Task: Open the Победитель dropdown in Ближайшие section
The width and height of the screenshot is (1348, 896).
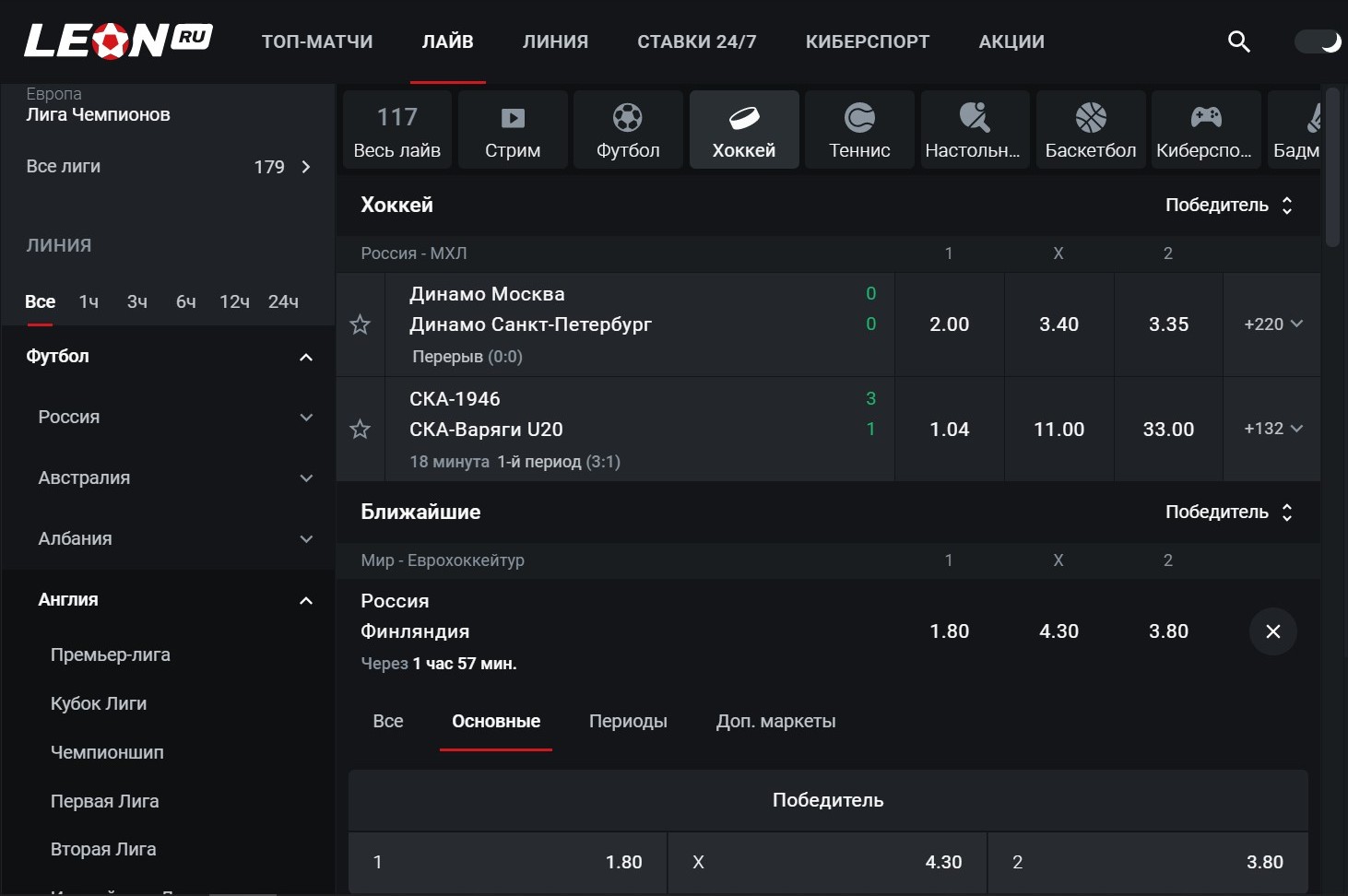Action: click(x=1229, y=512)
